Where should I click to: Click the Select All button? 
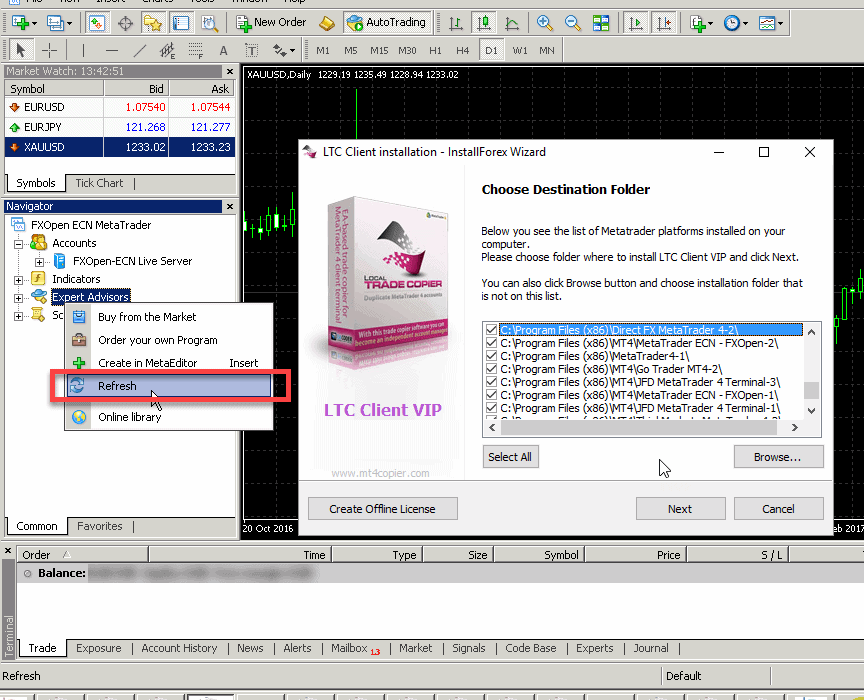[510, 457]
